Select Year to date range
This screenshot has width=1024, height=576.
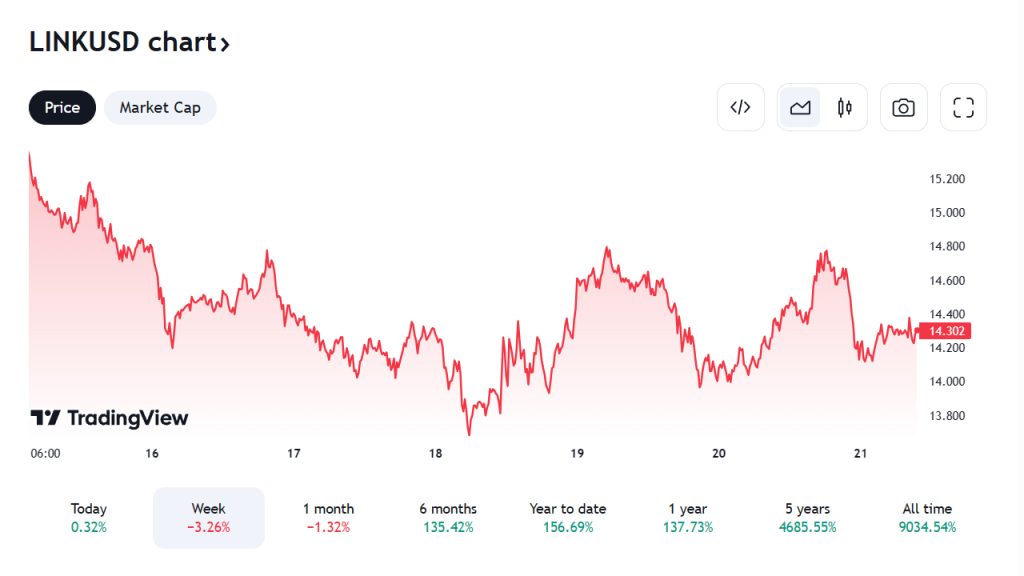pyautogui.click(x=568, y=517)
